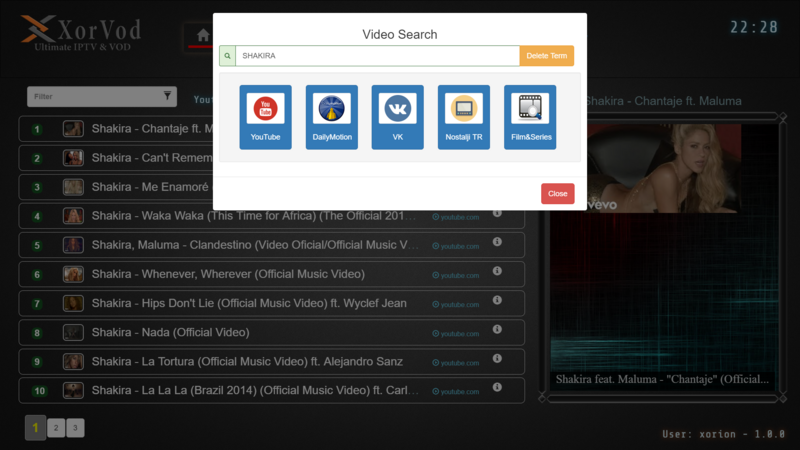
Task: Click preview caption Shakira feat. Maluma
Action: [662, 379]
